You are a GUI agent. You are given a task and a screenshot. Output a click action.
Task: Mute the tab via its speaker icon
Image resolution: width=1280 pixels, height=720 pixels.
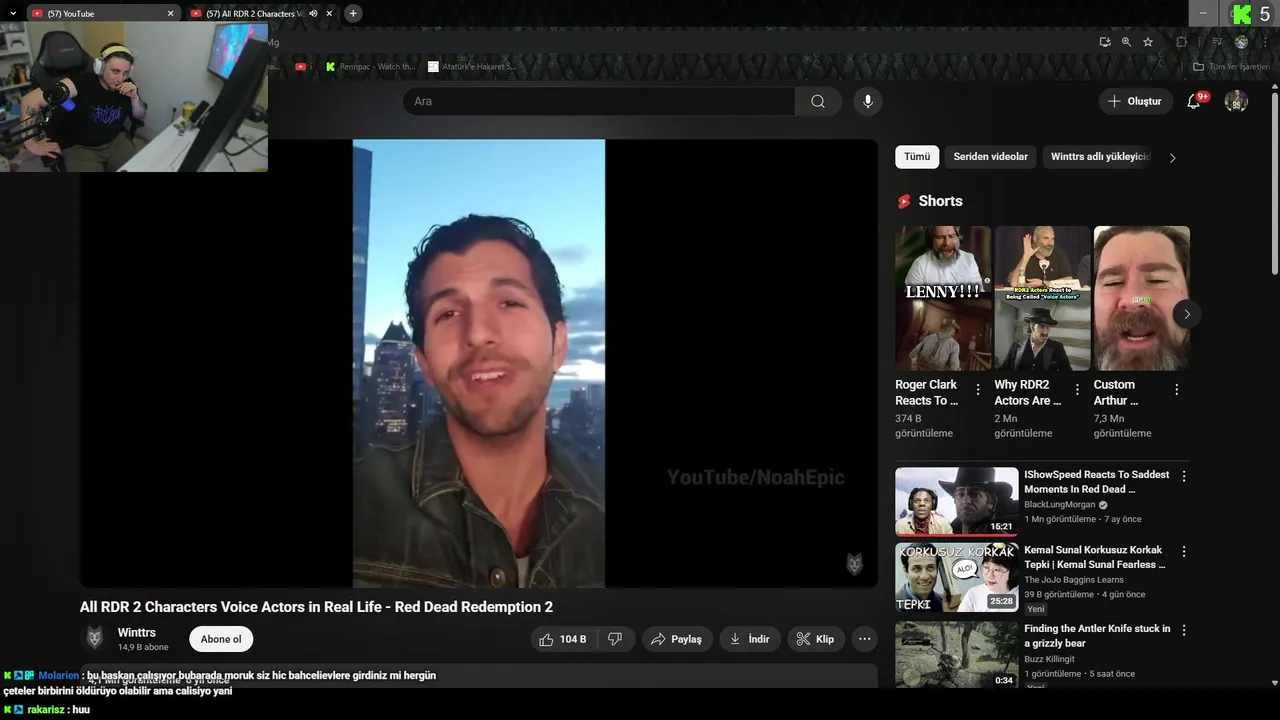click(313, 13)
